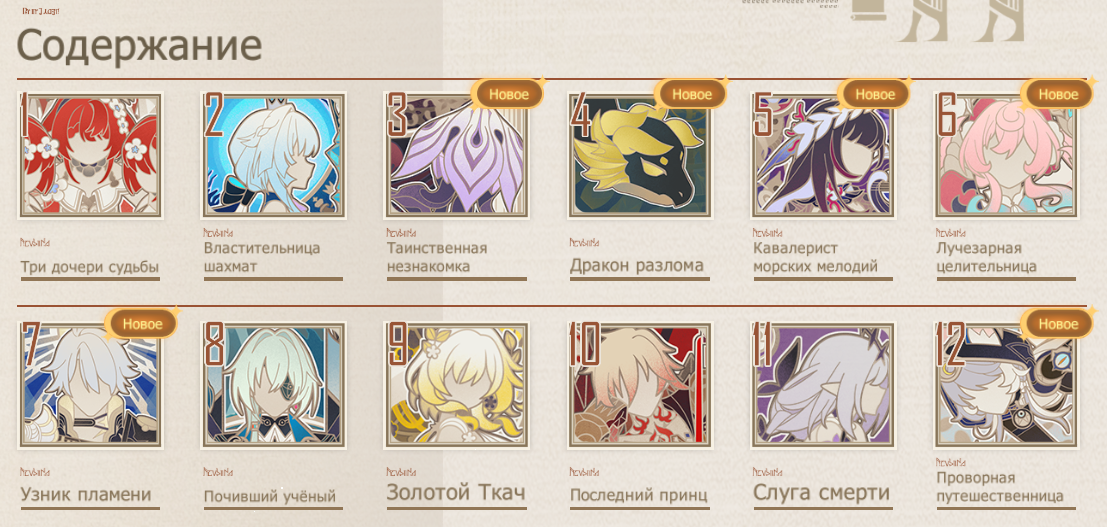Click the blonde Golden Weaver portrait
Viewport: 1107px width, 527px height.
point(457,385)
